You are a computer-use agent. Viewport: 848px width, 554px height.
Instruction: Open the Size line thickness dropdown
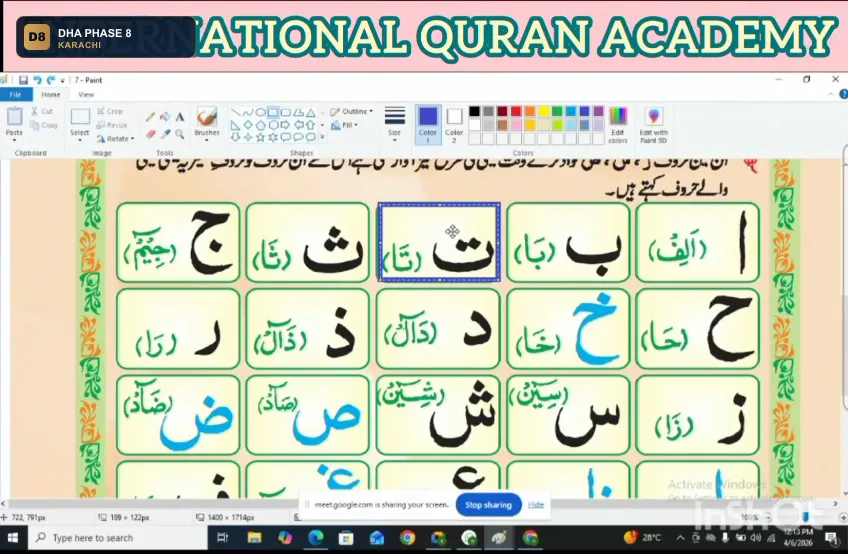coord(395,124)
